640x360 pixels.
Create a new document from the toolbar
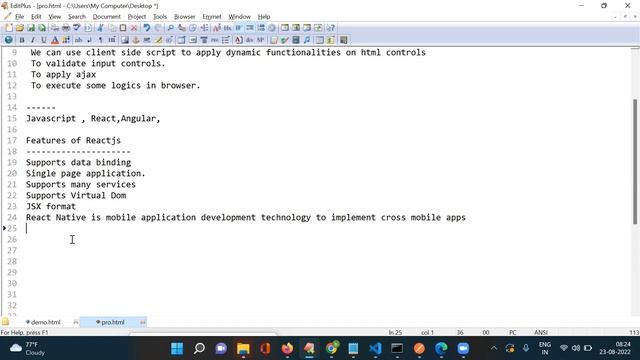click(9, 28)
